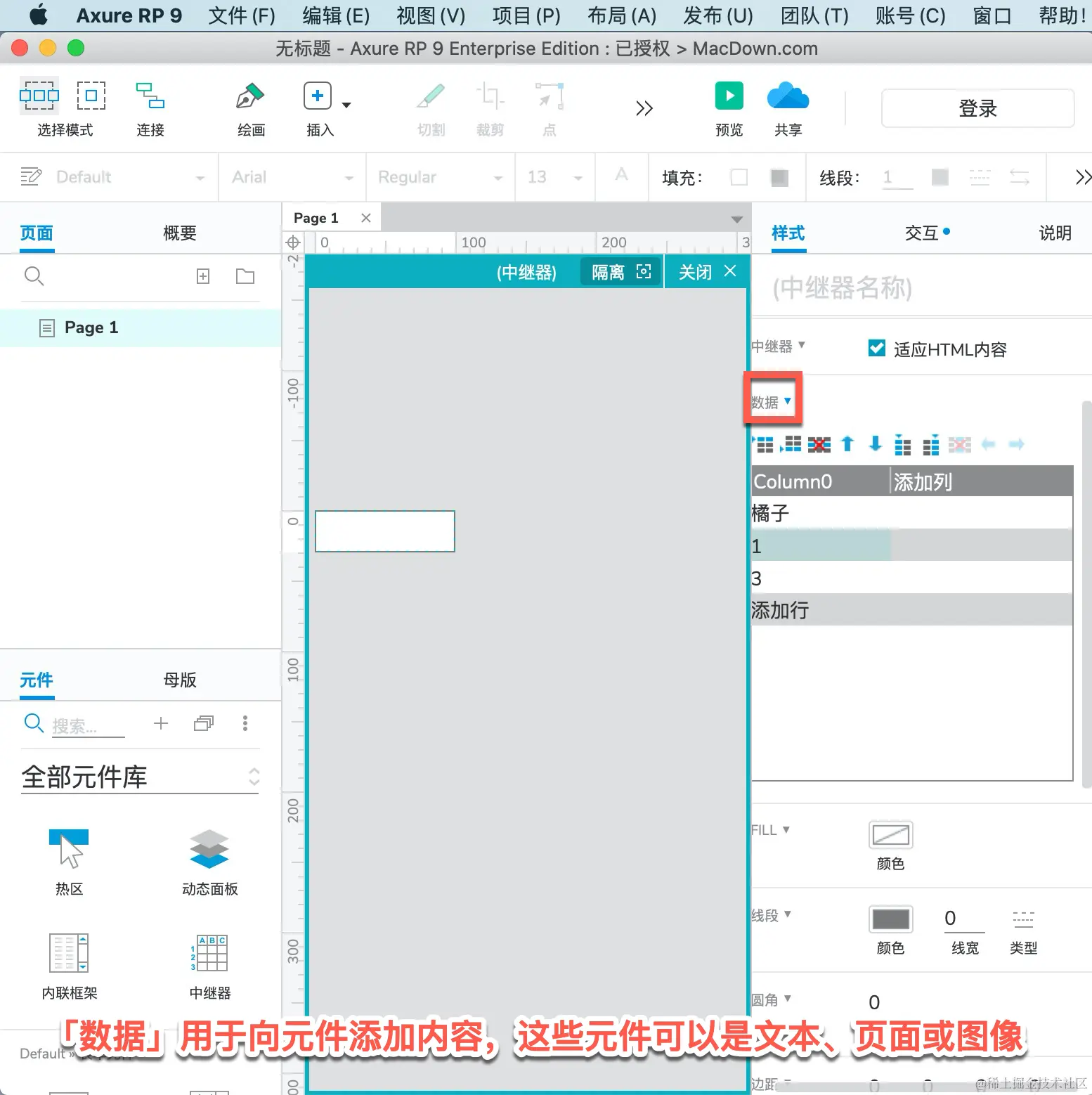Screen dimensions: 1092x1095
Task: Open the canvas tab list dropdown arrow
Action: (x=737, y=219)
